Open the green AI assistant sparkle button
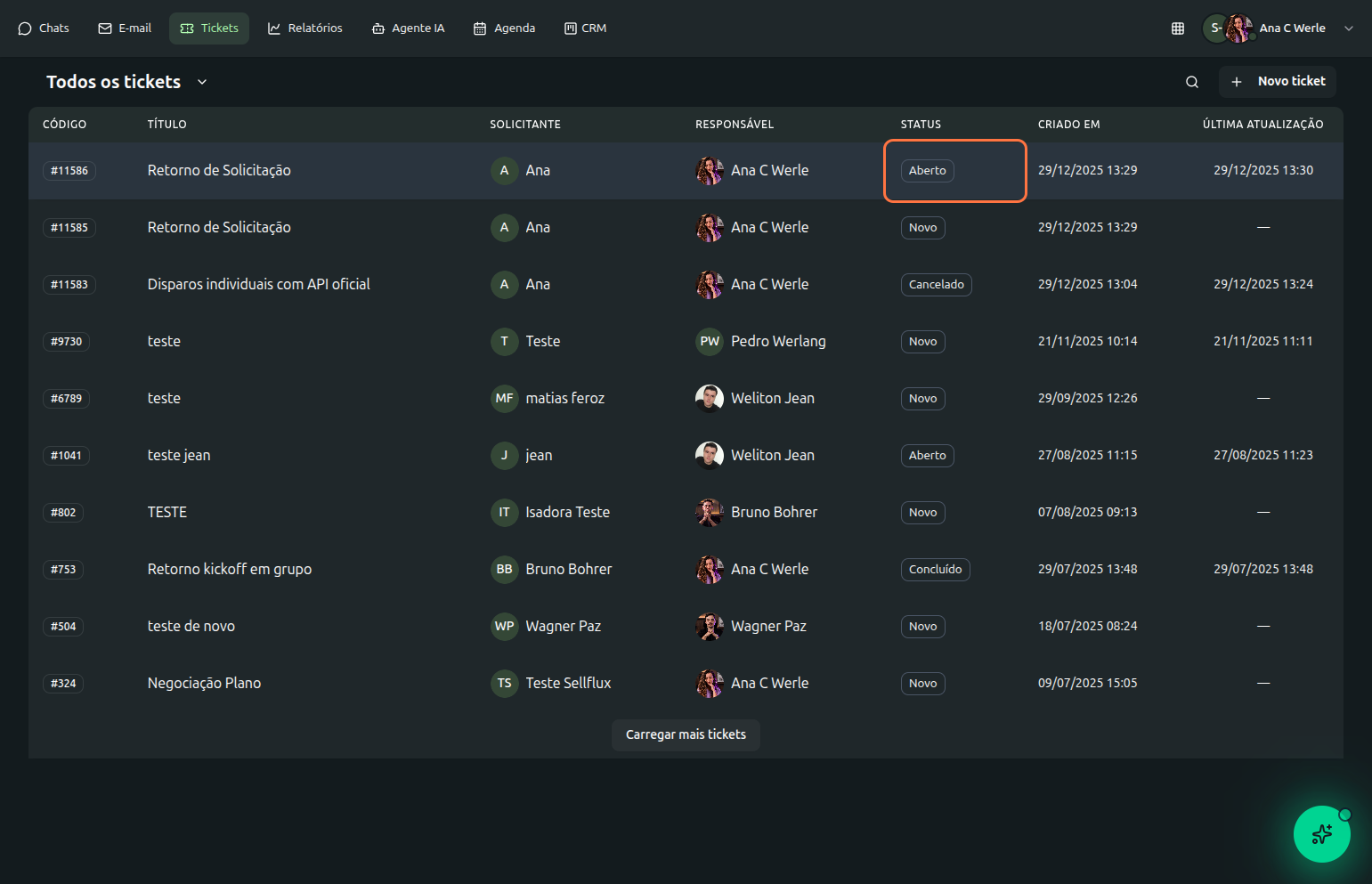Screen dimensions: 1372x884 coord(1321,834)
